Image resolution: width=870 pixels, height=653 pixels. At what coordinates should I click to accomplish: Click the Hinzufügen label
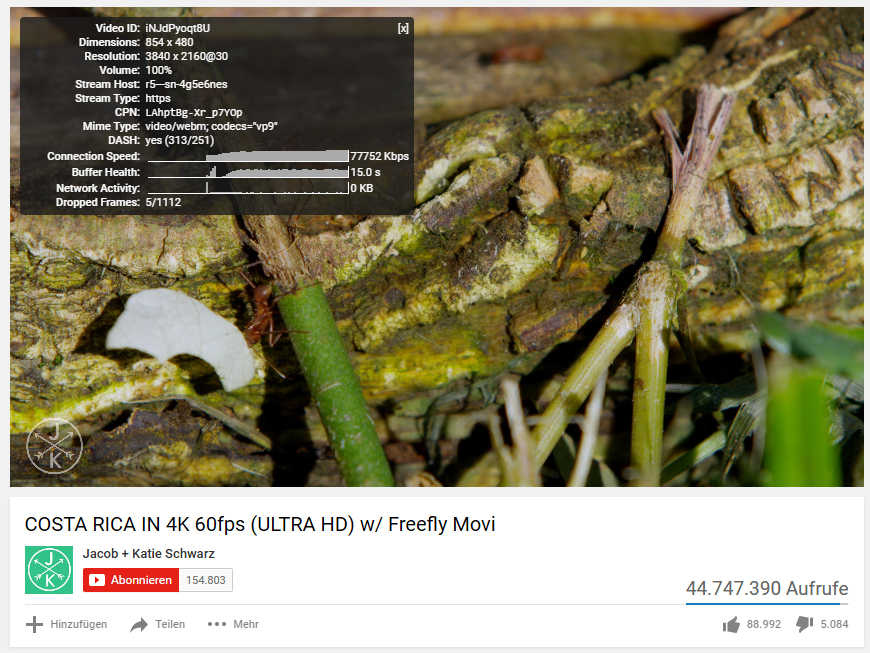[79, 624]
